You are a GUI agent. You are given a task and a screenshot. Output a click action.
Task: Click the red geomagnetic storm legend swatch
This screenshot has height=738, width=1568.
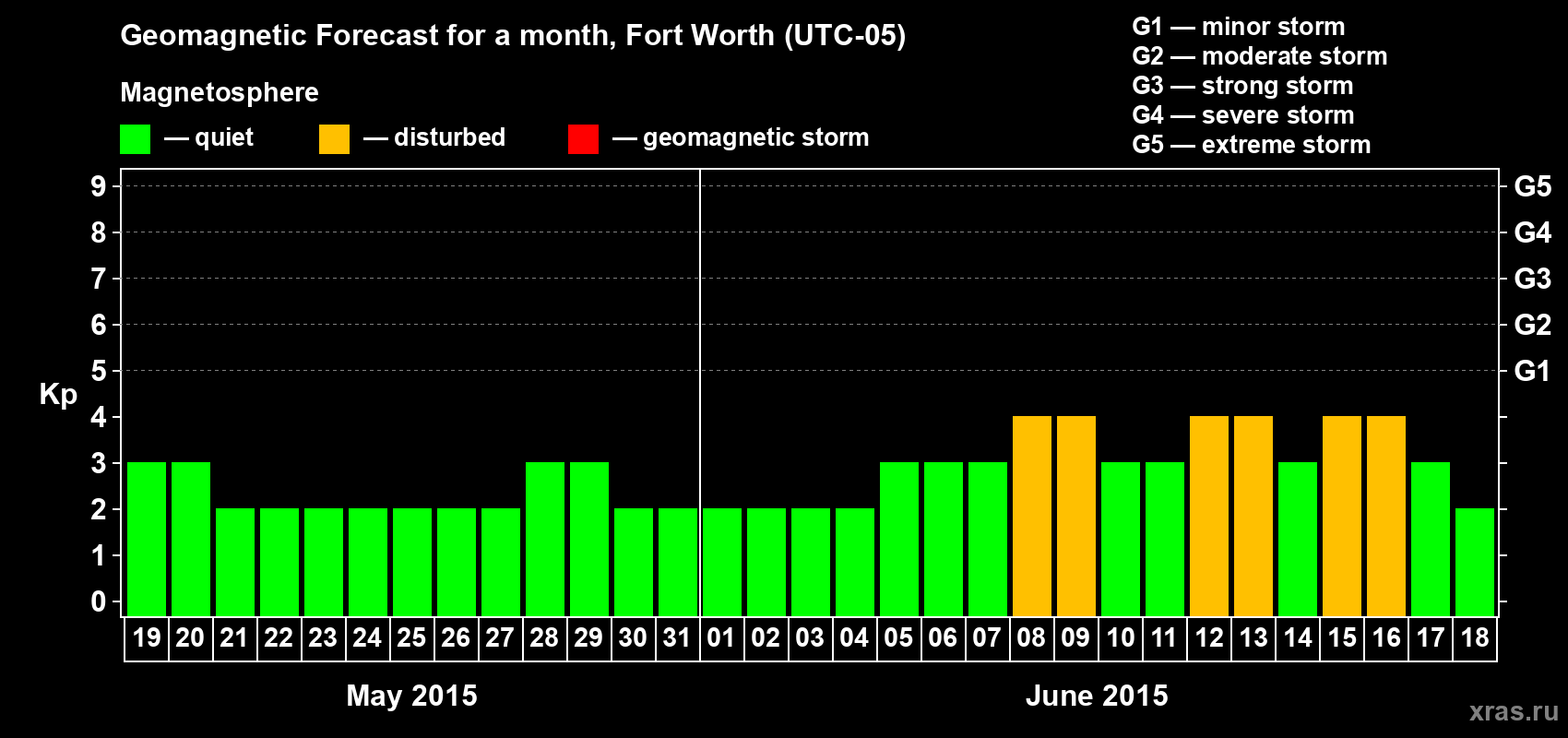point(583,139)
